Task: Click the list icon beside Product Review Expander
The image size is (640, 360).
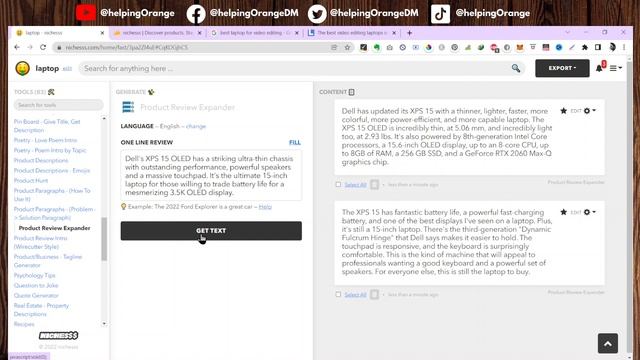Action: click(x=128, y=107)
